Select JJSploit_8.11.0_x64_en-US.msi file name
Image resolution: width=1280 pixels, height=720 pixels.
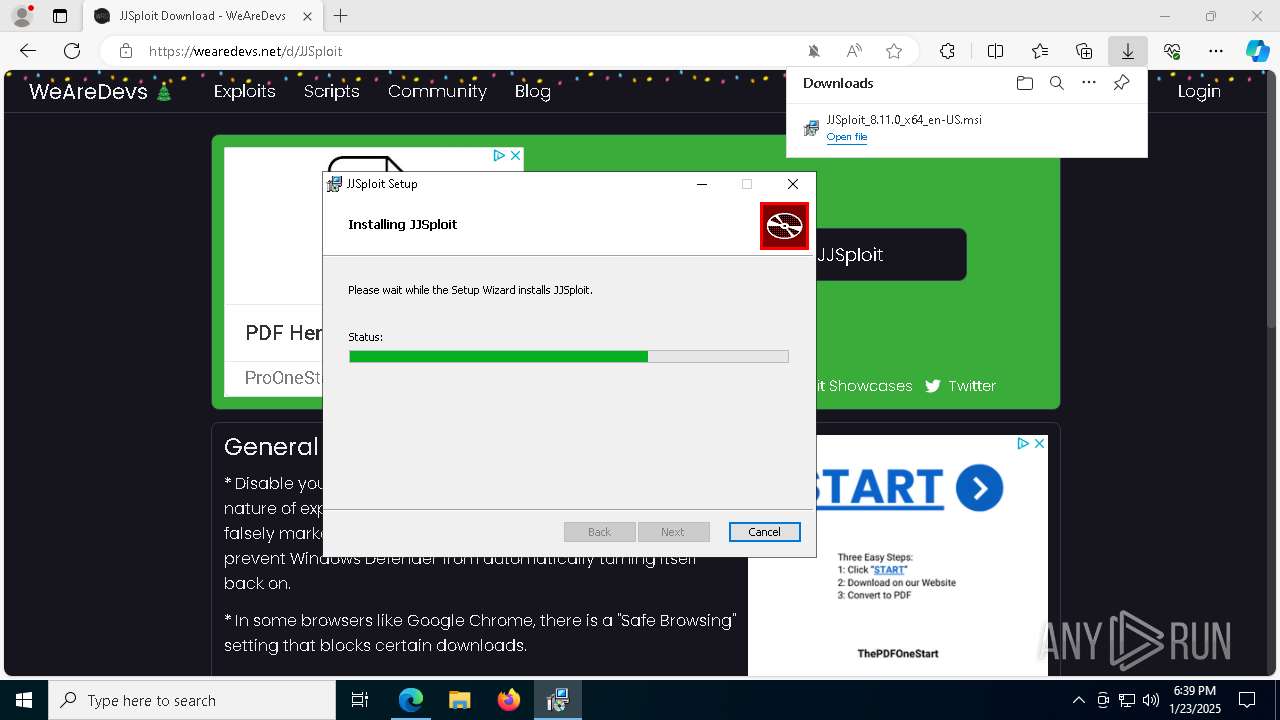(x=904, y=120)
